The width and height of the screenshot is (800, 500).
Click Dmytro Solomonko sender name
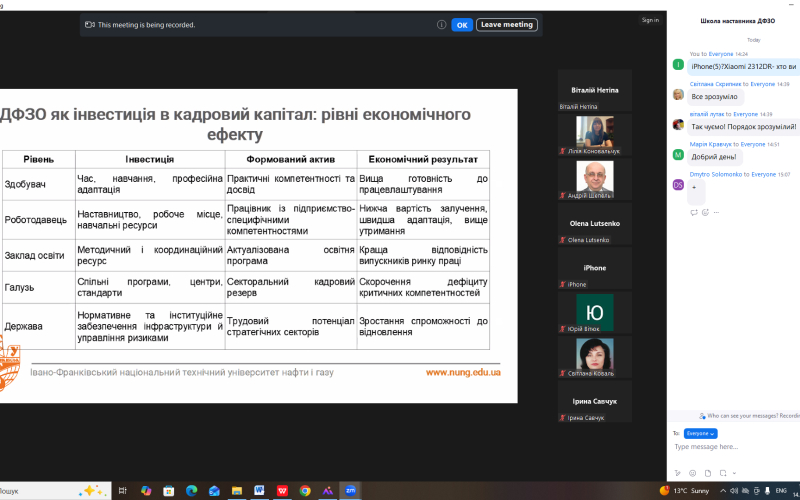coord(716,174)
